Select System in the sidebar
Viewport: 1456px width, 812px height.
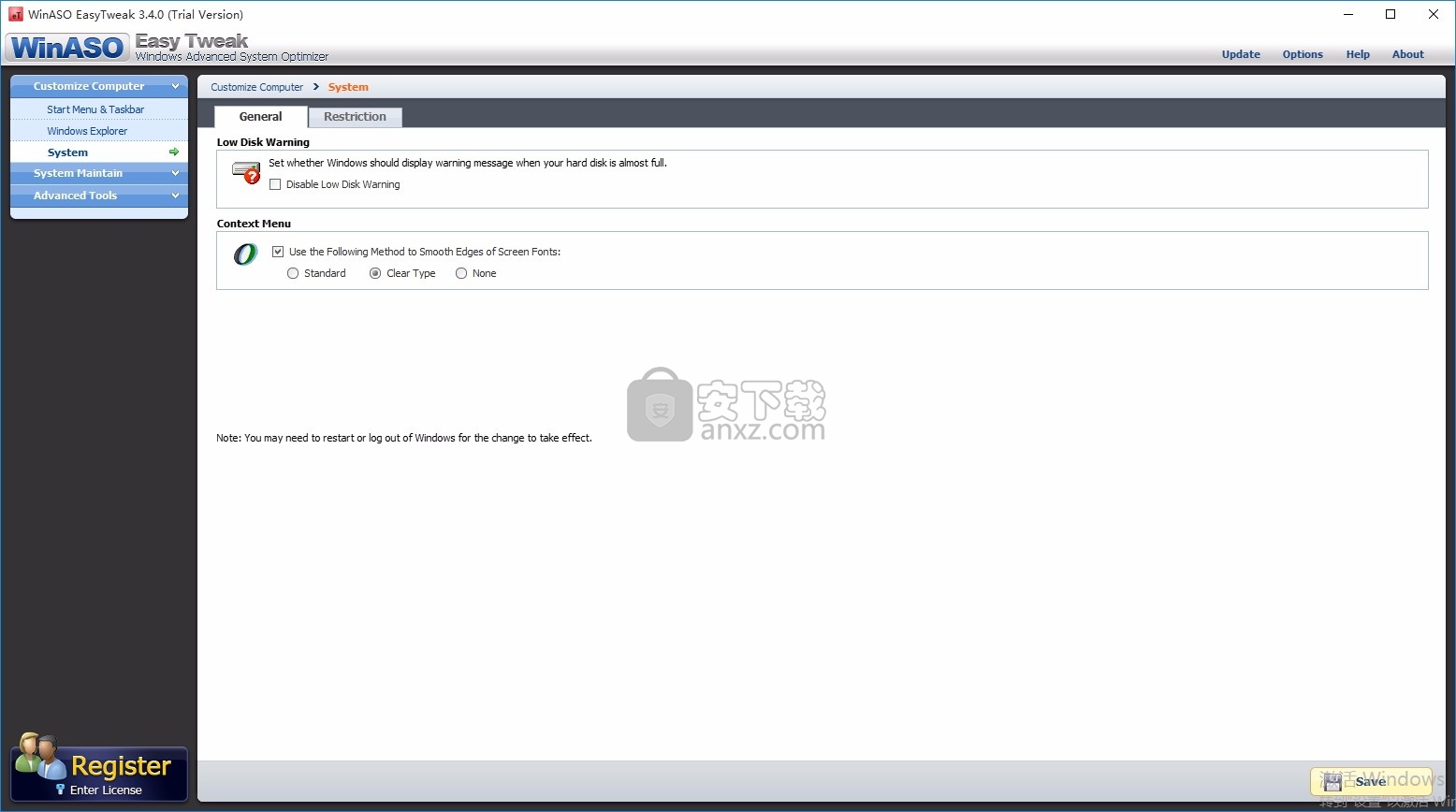(99, 152)
